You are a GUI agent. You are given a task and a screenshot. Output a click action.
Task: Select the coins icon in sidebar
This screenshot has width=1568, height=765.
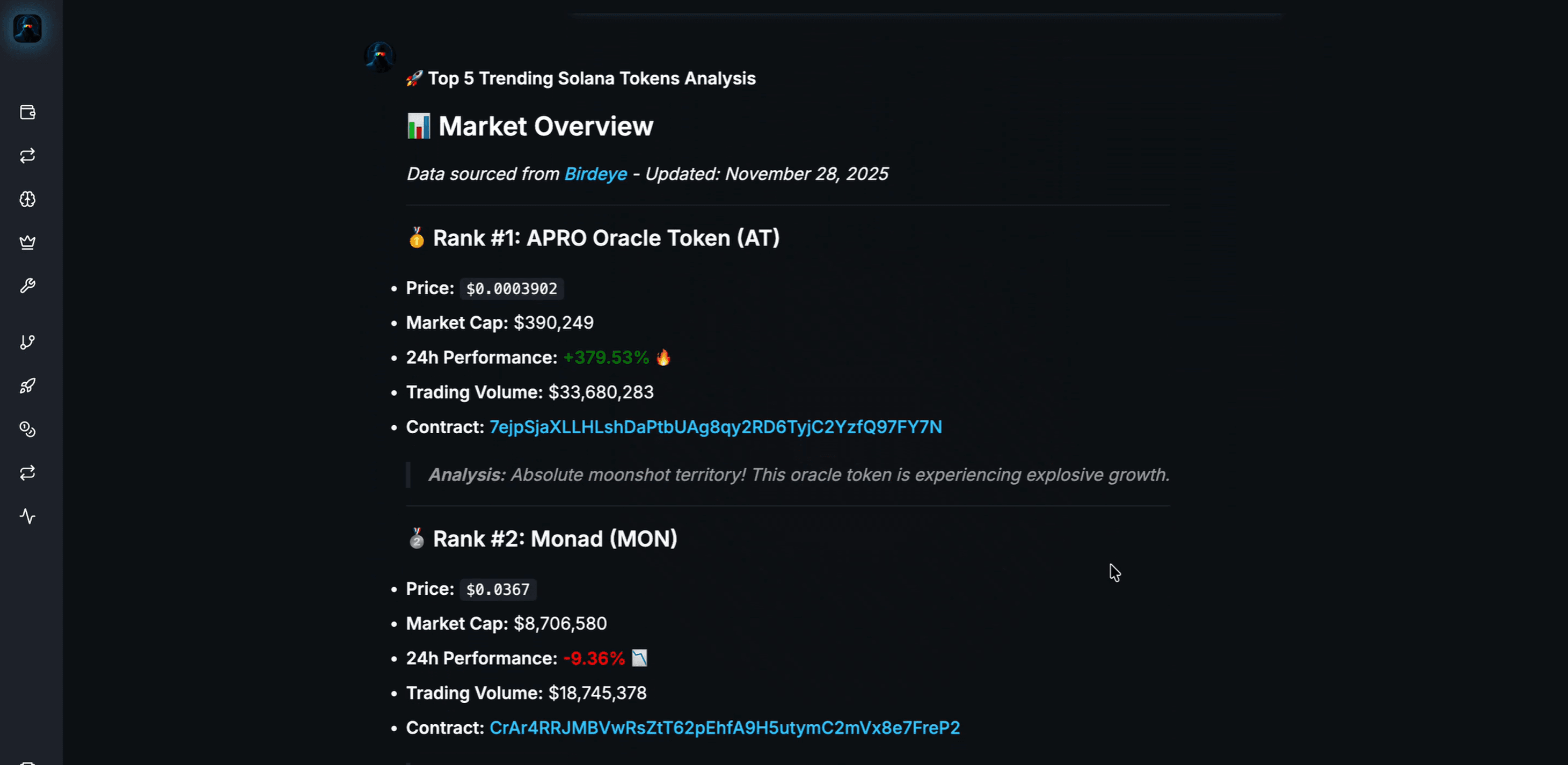pyautogui.click(x=27, y=429)
